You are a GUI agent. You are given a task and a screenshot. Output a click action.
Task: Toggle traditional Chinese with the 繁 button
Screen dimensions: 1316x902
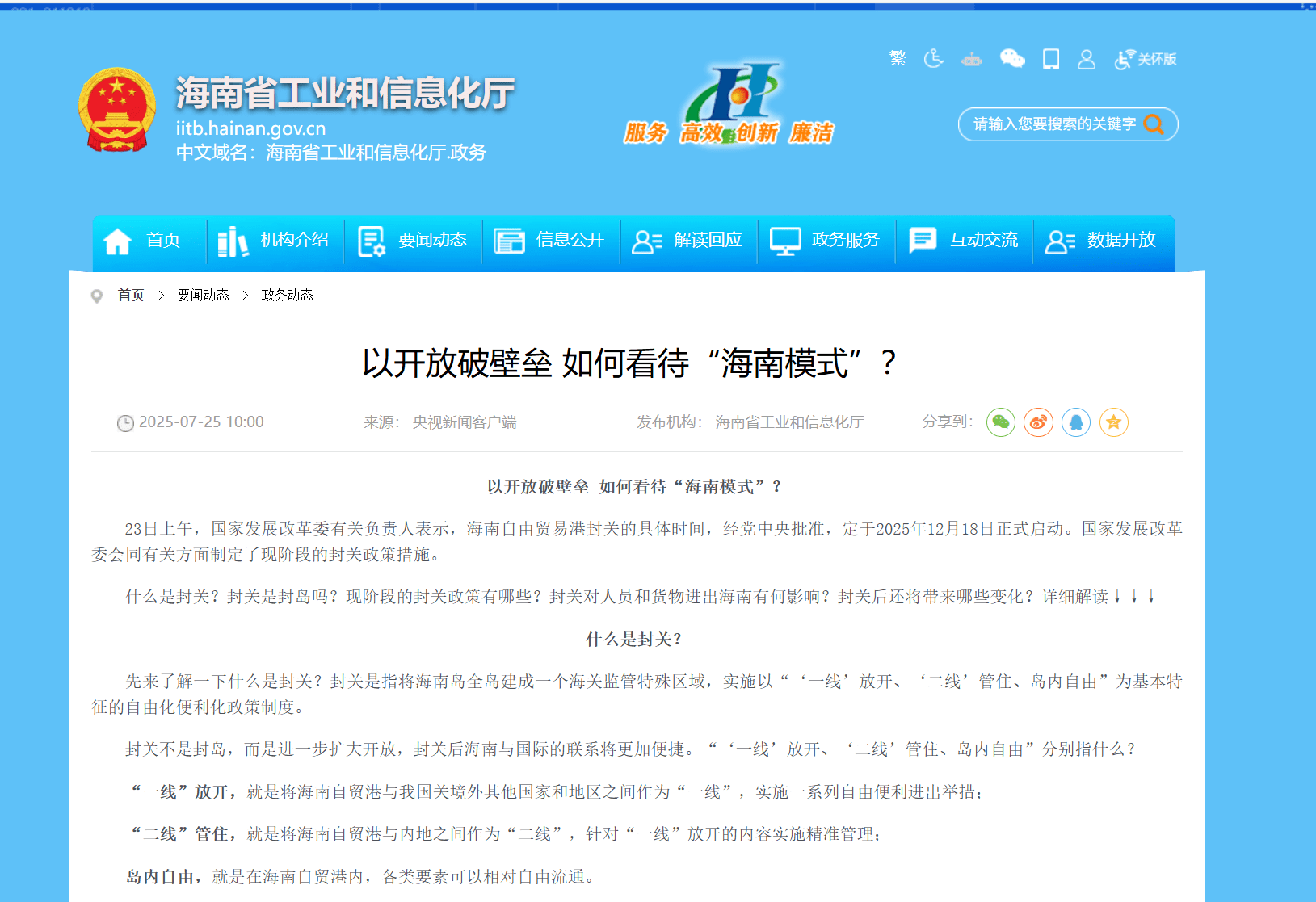click(897, 57)
